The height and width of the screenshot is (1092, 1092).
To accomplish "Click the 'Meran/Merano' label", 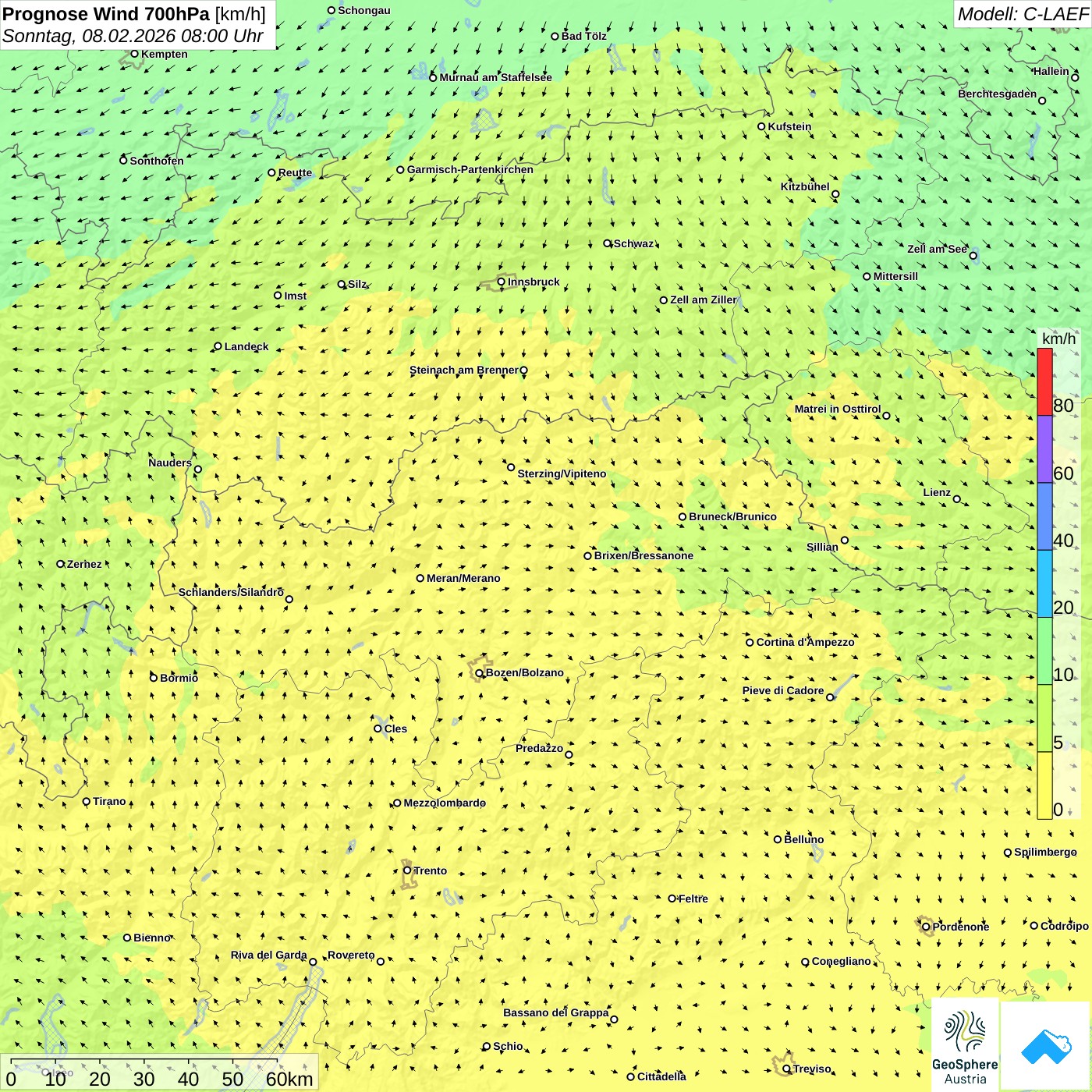I will click(x=463, y=578).
